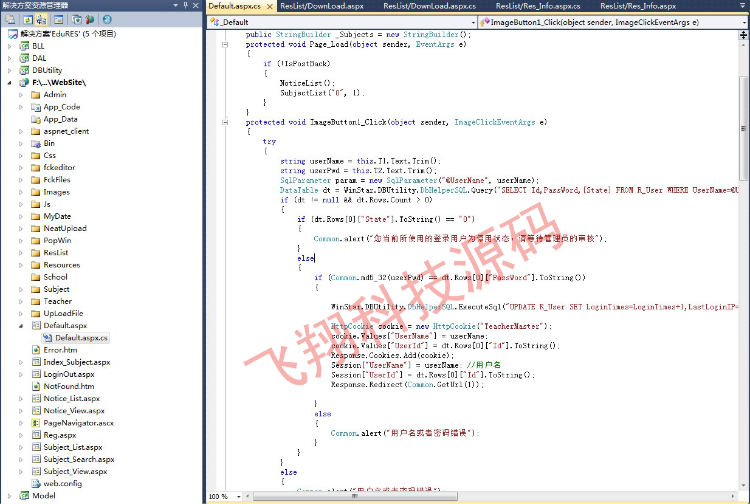The image size is (750, 504).
Task: Toggle auto-hide pin of Solution Explorer panel
Action: coord(186,5)
